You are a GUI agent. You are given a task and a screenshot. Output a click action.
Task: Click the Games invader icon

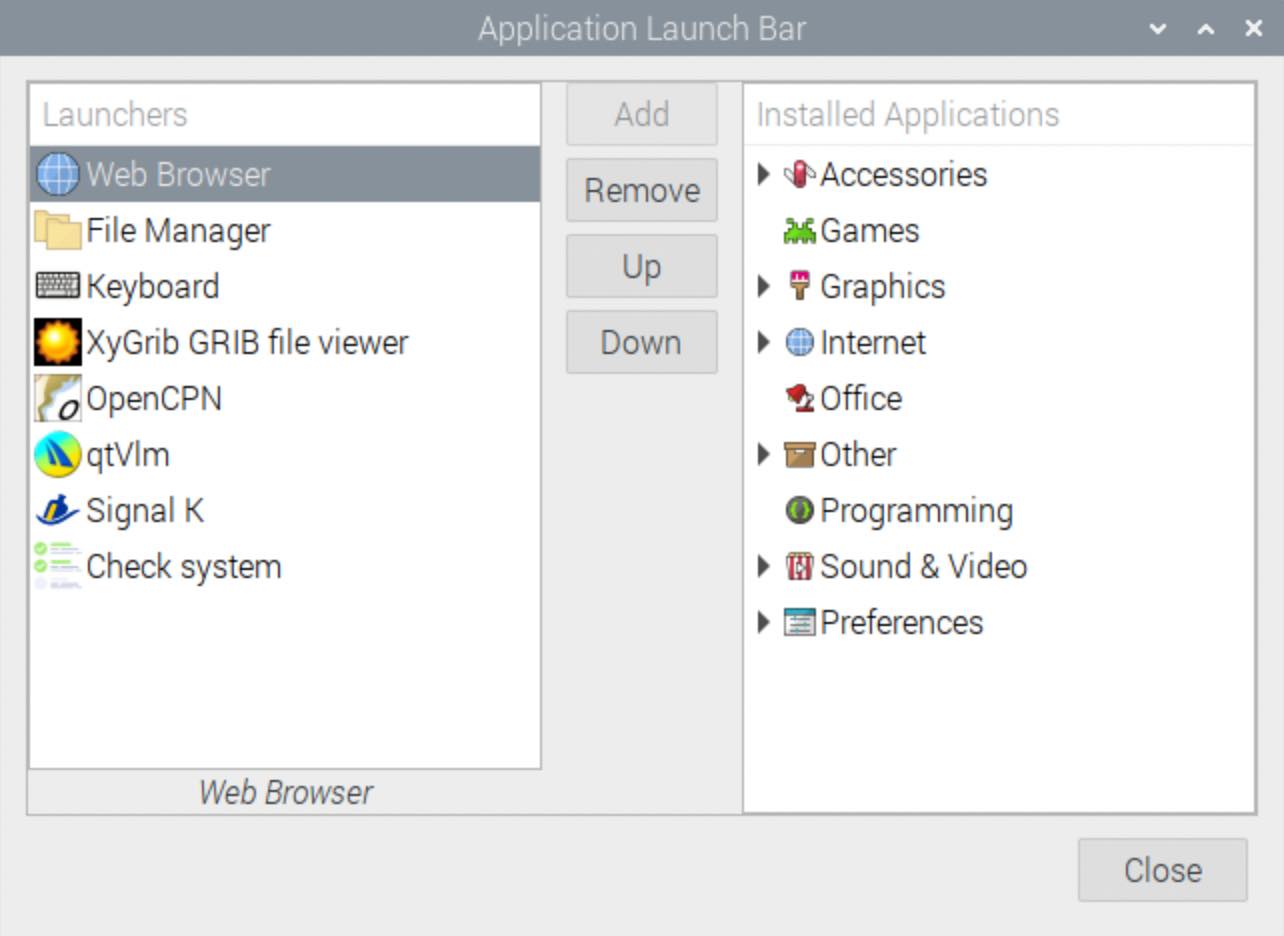800,230
